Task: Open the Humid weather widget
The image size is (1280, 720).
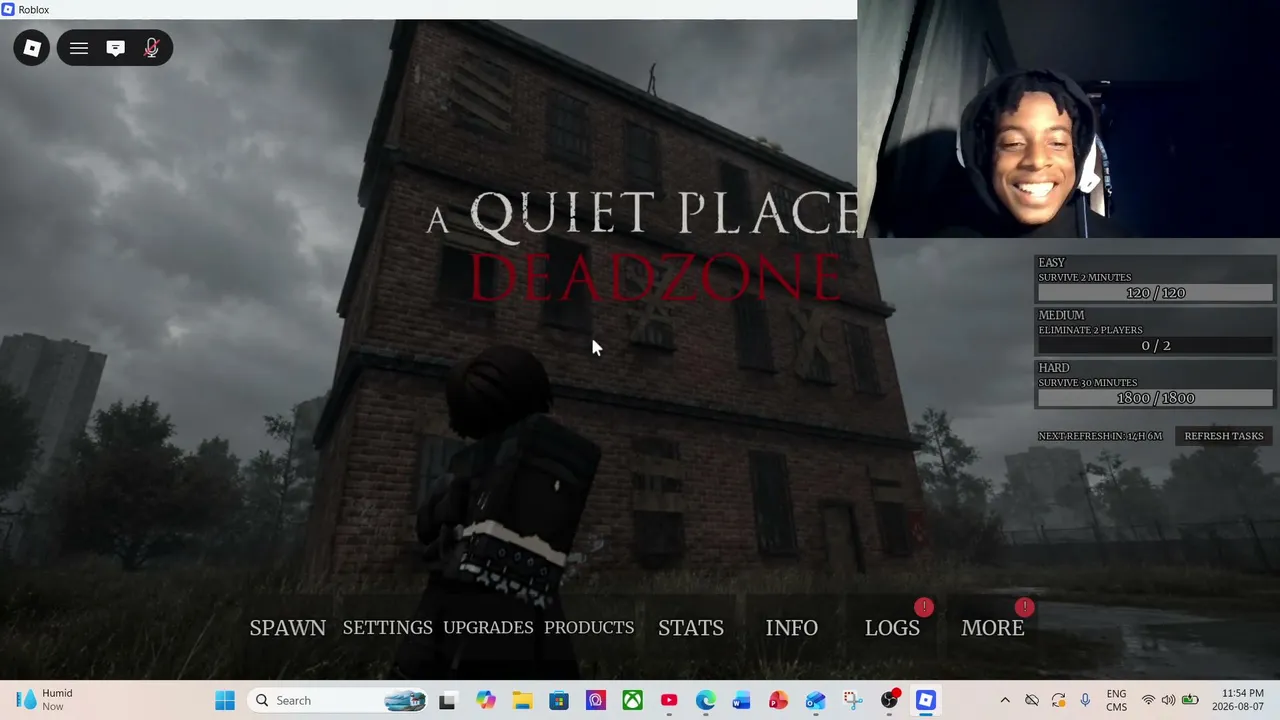Action: (x=44, y=700)
